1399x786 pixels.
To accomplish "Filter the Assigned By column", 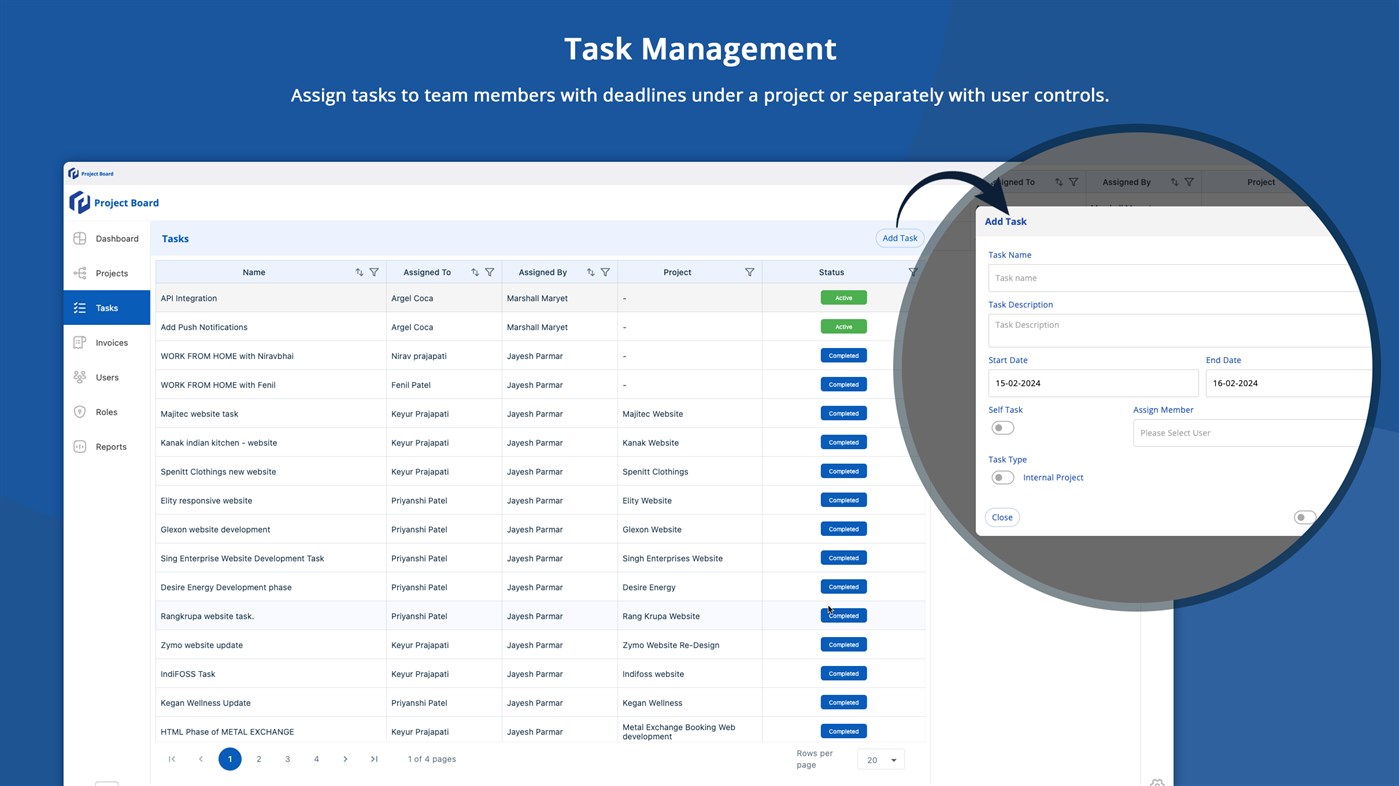I will tap(605, 272).
